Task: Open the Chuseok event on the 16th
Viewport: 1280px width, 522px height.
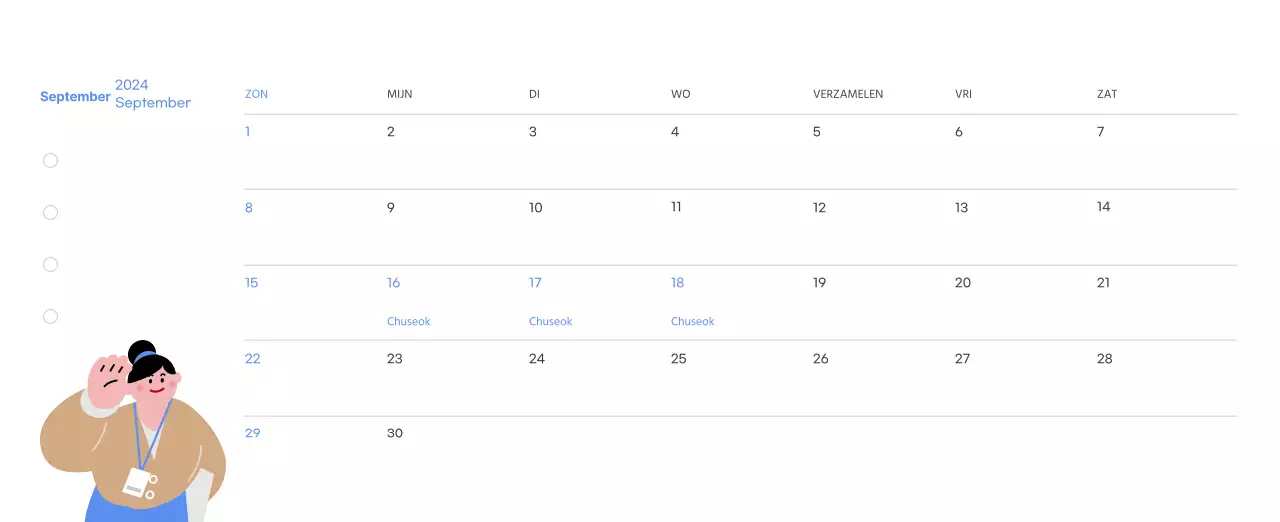Action: (409, 322)
